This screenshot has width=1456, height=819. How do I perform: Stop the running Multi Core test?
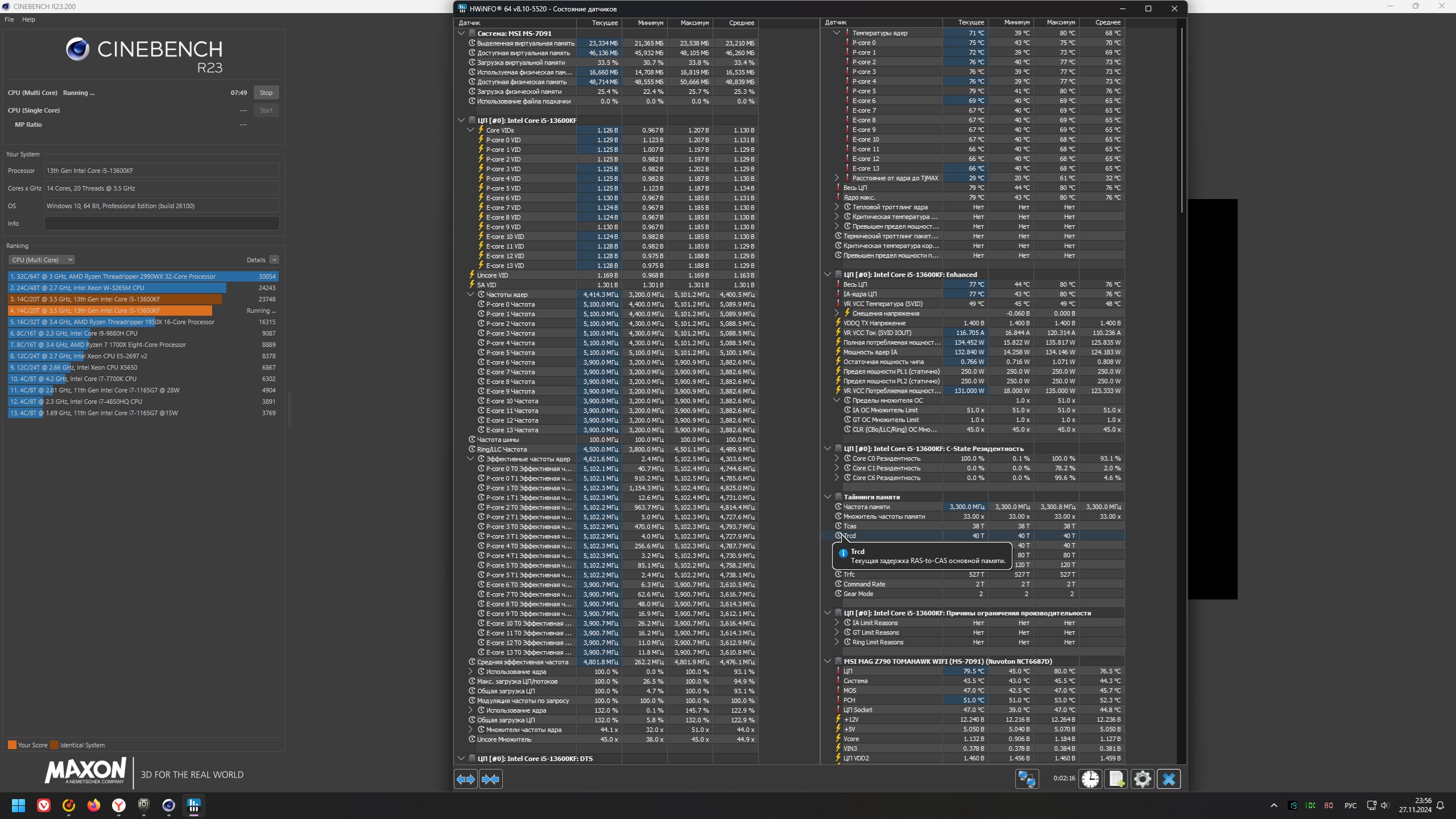click(266, 93)
